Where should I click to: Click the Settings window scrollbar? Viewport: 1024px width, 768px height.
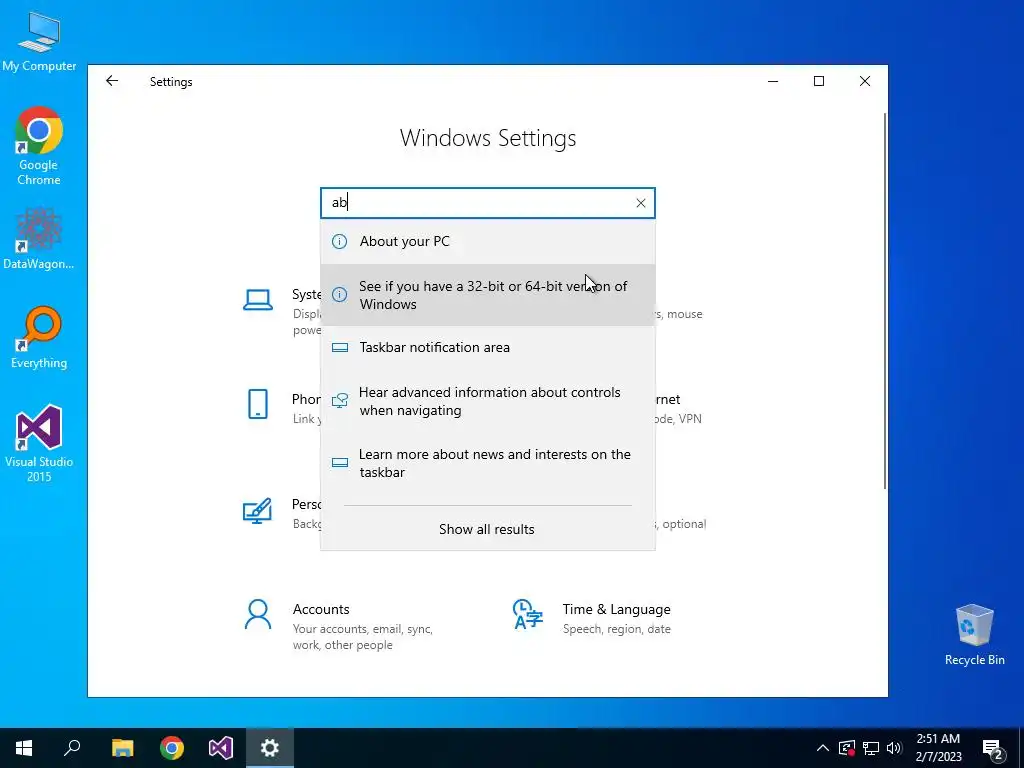(885, 300)
